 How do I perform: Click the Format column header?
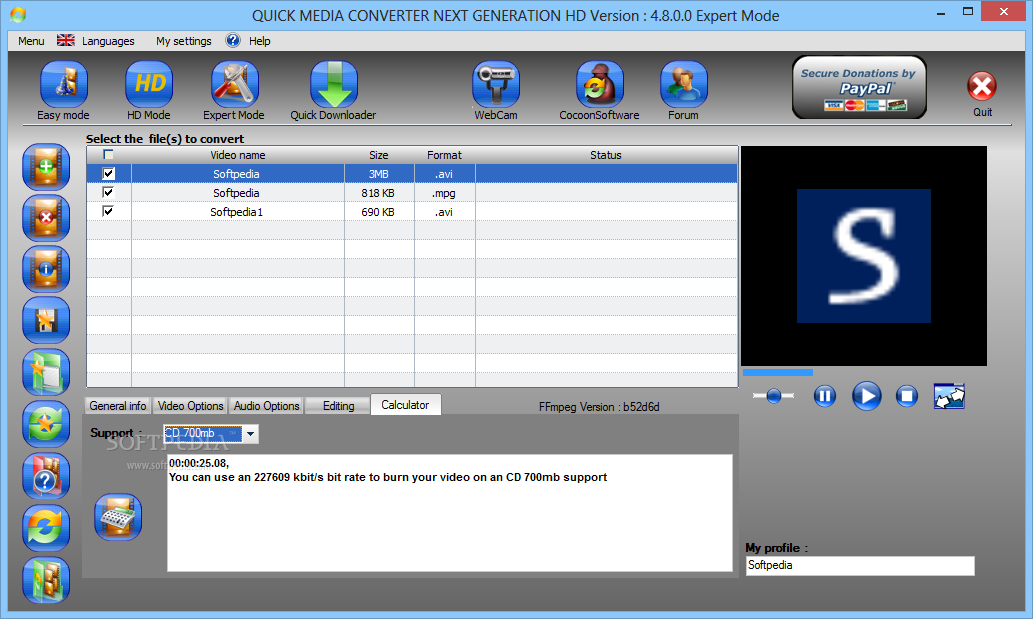[x=444, y=155]
